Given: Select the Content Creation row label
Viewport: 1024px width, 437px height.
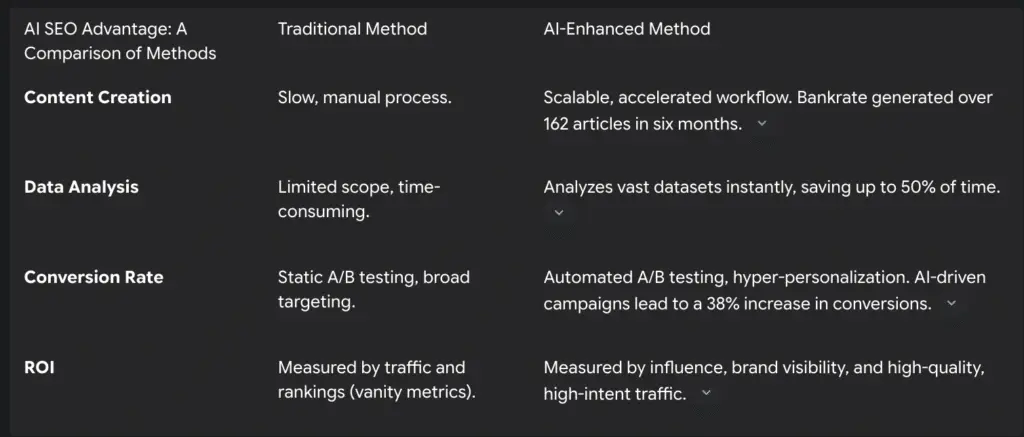Looking at the screenshot, I should pos(98,97).
